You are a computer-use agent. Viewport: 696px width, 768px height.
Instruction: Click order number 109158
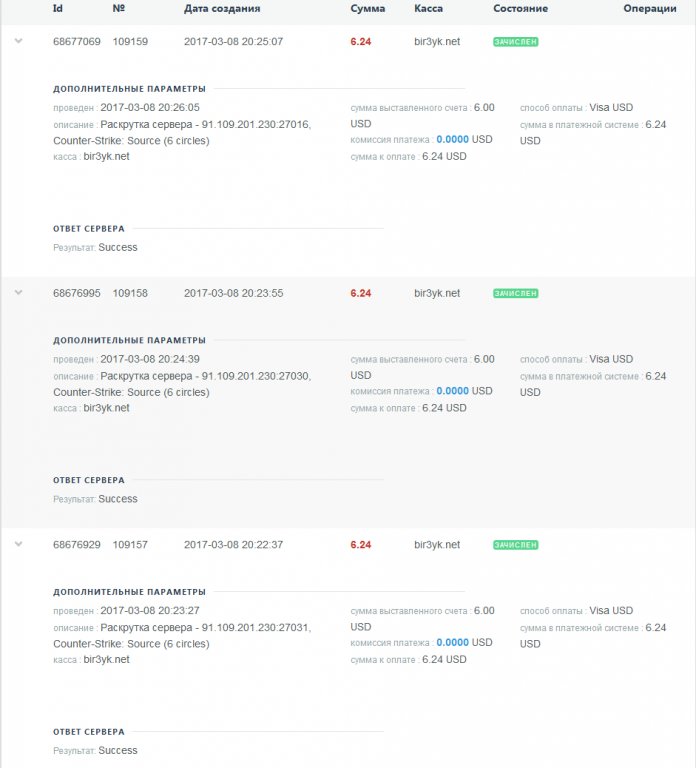point(130,293)
